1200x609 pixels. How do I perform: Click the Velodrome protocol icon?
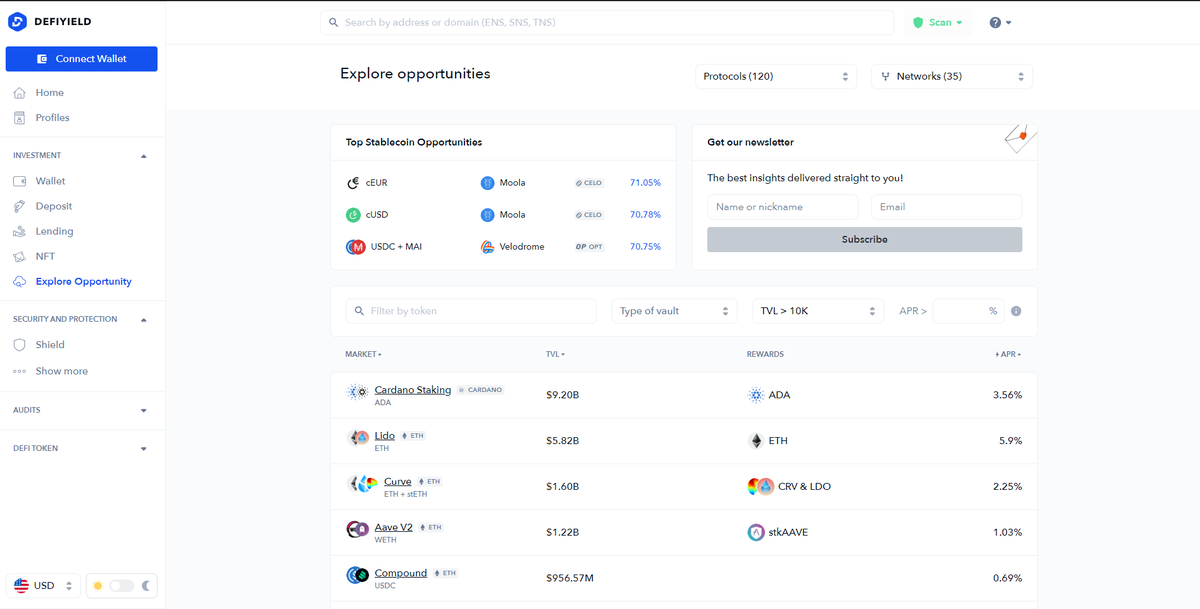pos(487,247)
